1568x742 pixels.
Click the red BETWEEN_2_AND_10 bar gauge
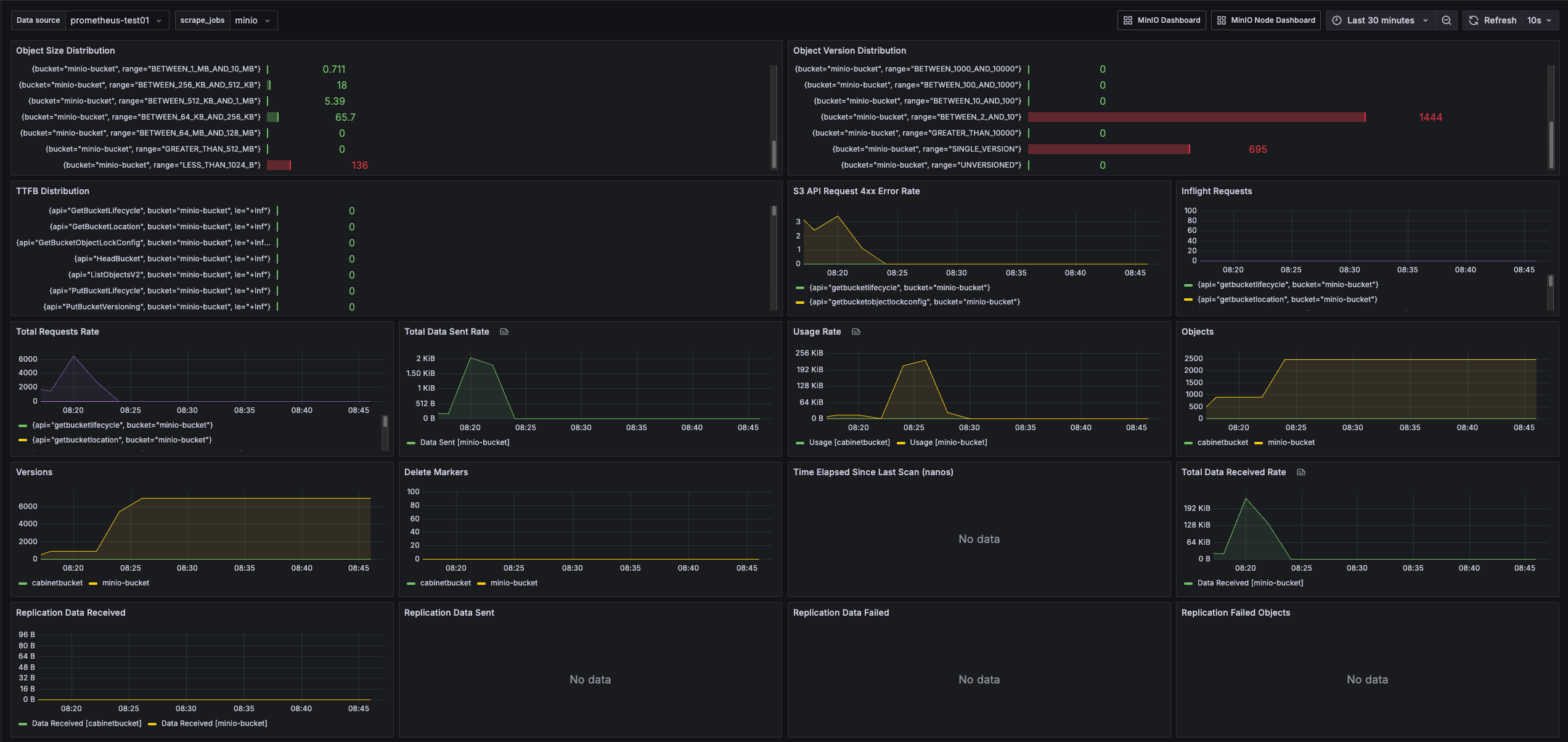(1196, 117)
